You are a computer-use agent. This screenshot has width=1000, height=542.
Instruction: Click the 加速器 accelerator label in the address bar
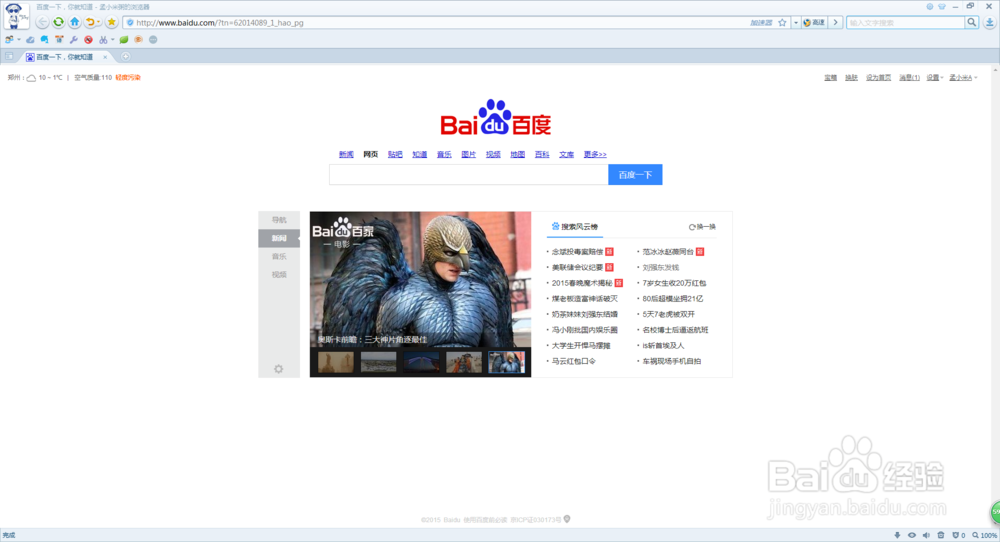[761, 22]
